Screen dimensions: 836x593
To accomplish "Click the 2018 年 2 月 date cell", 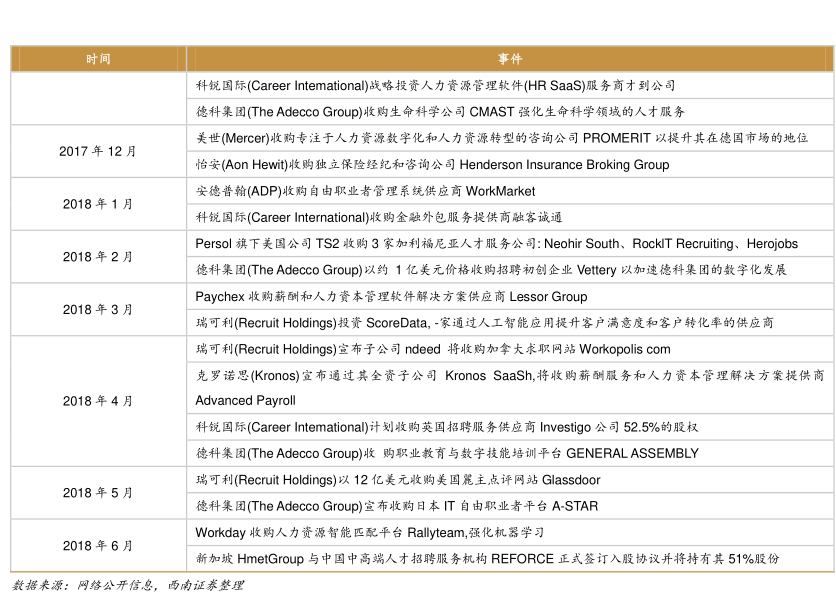I will point(98,257).
